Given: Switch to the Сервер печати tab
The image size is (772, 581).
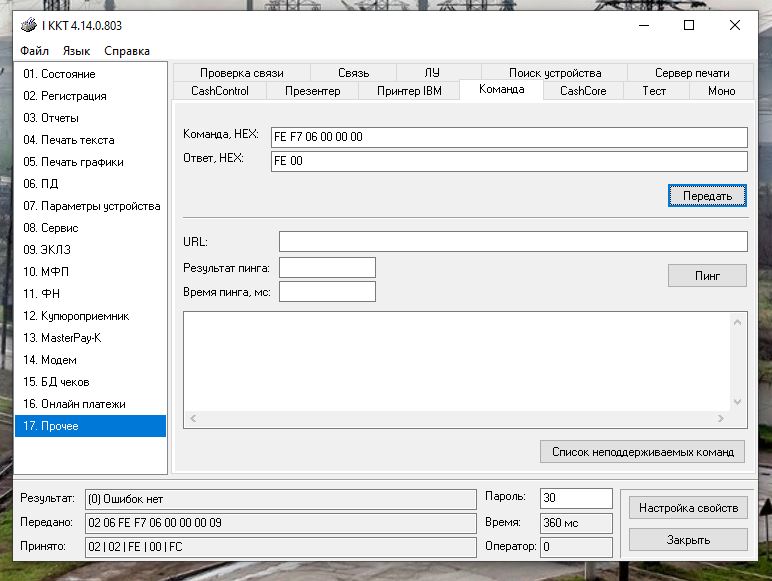Looking at the screenshot, I should [x=692, y=73].
